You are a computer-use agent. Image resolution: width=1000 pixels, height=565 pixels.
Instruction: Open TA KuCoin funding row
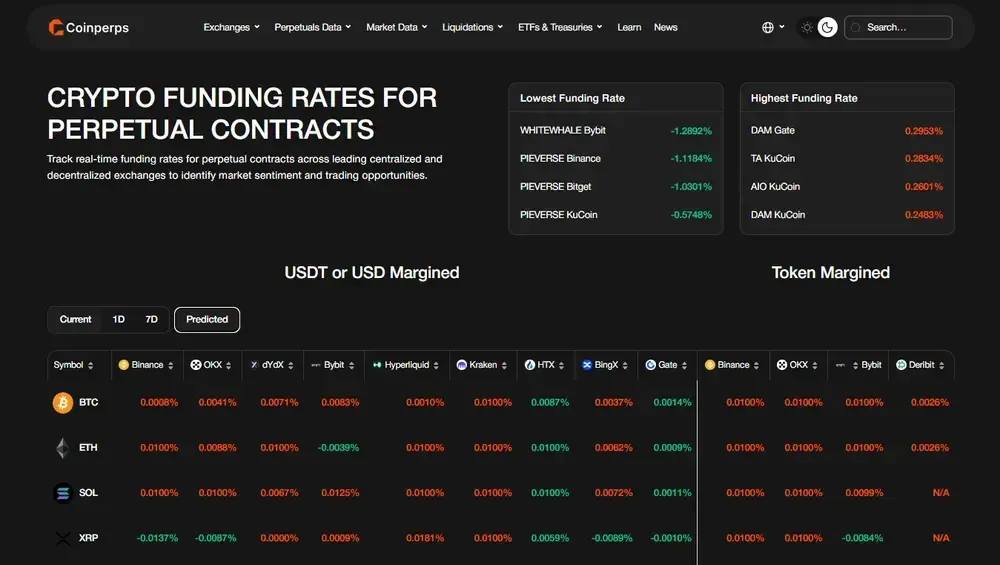click(846, 158)
